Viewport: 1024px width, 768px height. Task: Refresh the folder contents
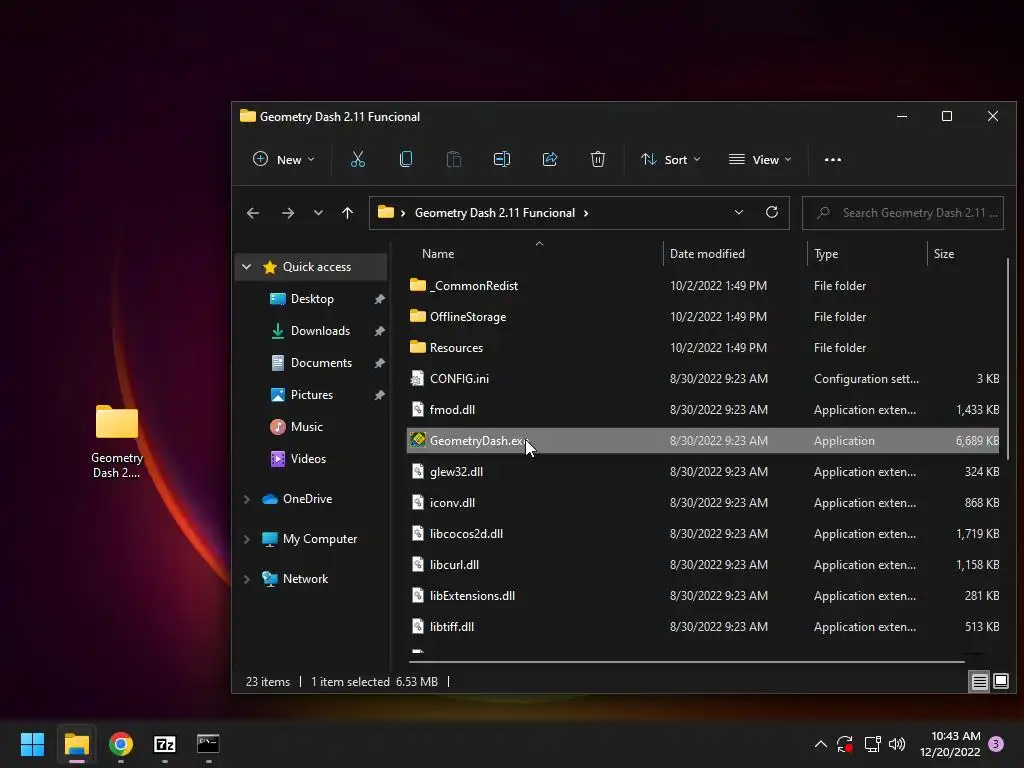point(771,212)
